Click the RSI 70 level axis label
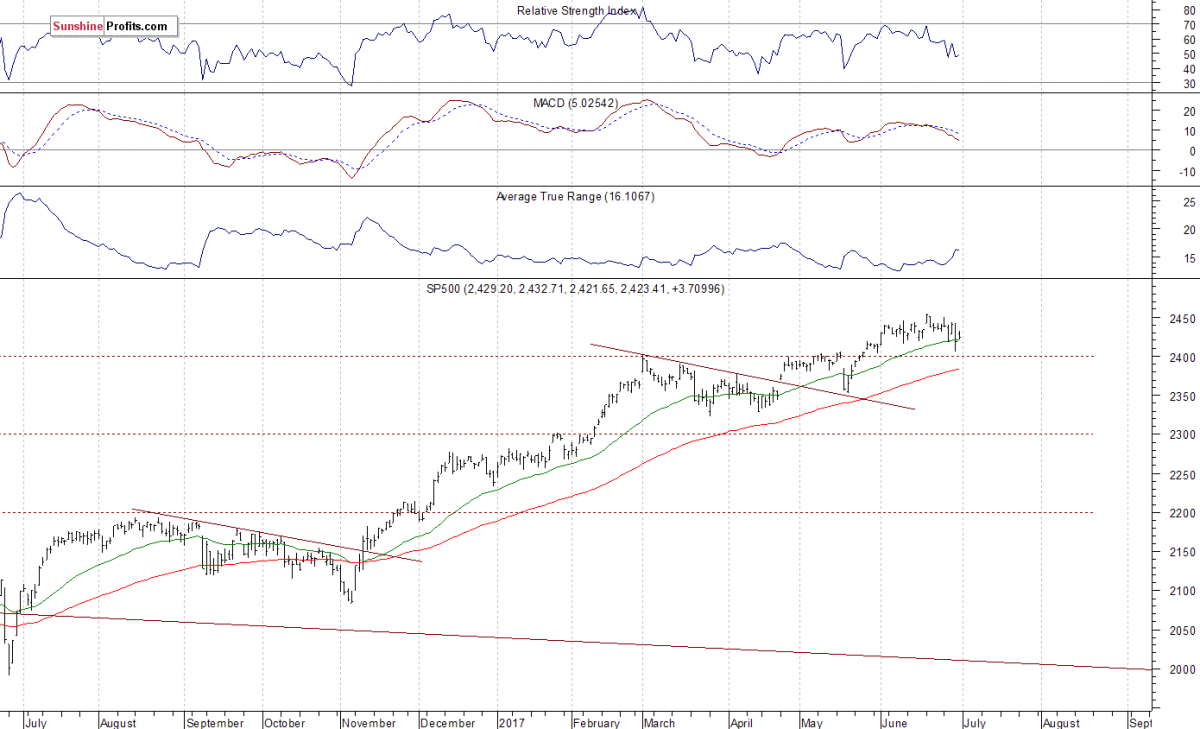Screen dimensions: 1200x729 click(x=1189, y=26)
